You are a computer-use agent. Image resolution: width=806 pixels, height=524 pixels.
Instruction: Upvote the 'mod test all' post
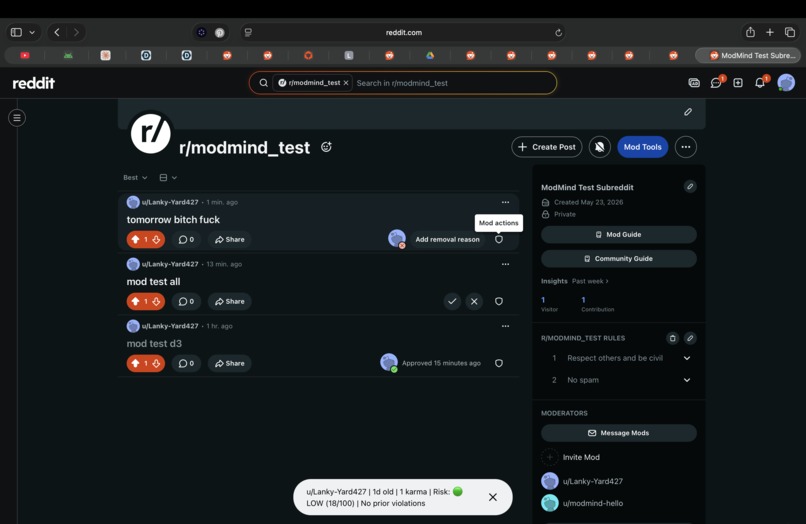(x=135, y=301)
